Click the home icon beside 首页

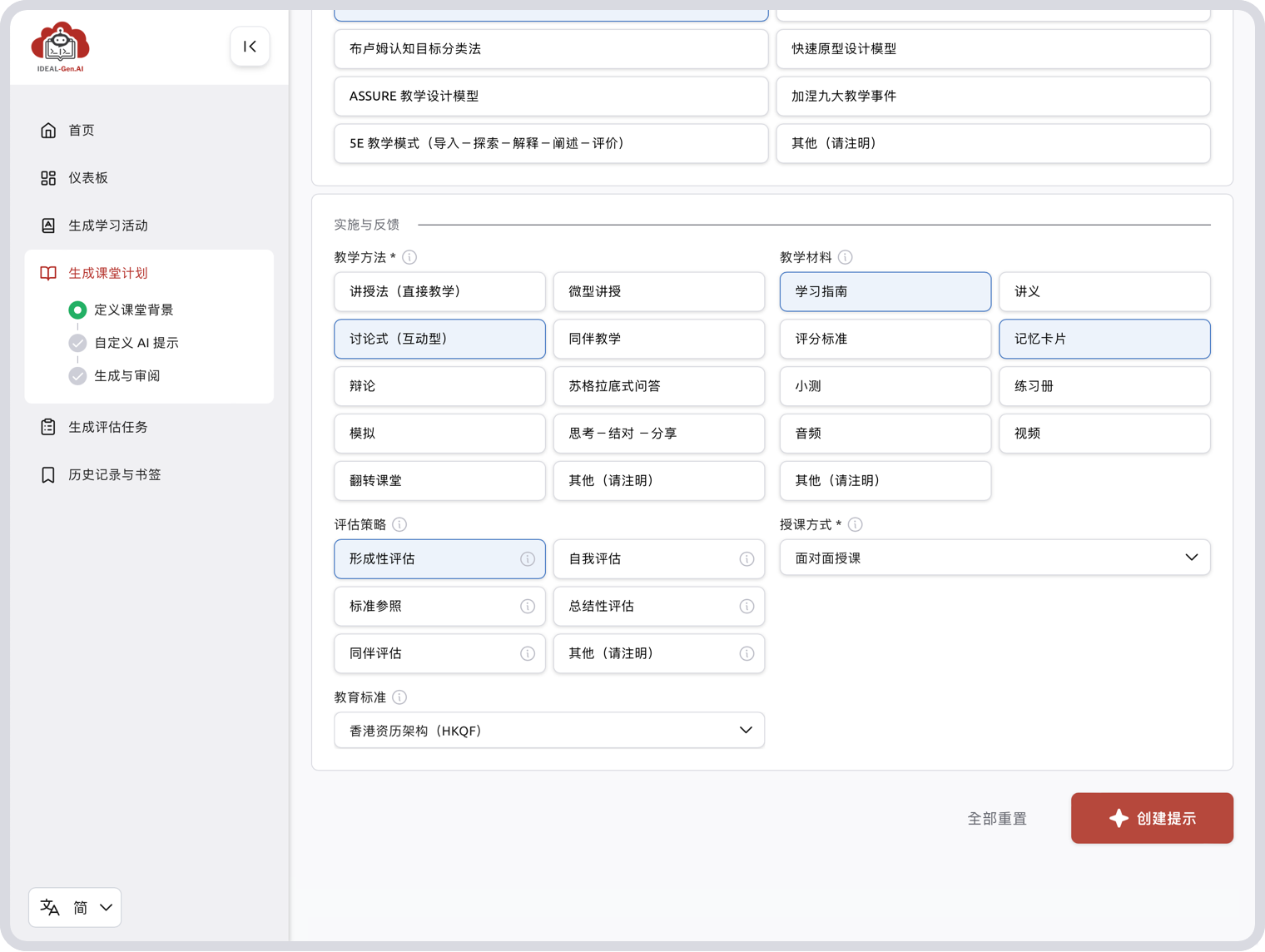click(x=48, y=130)
